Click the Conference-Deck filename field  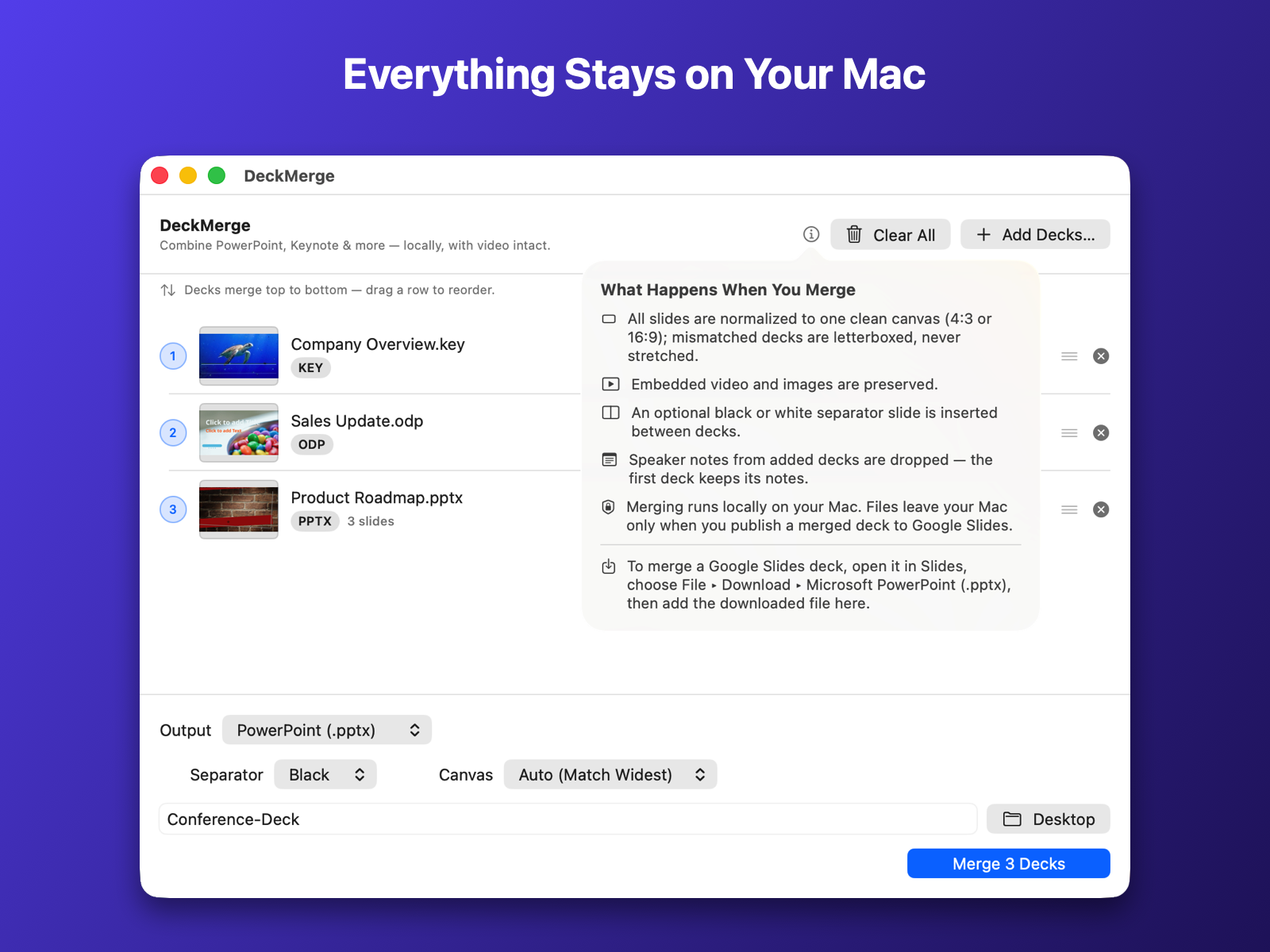click(x=568, y=819)
